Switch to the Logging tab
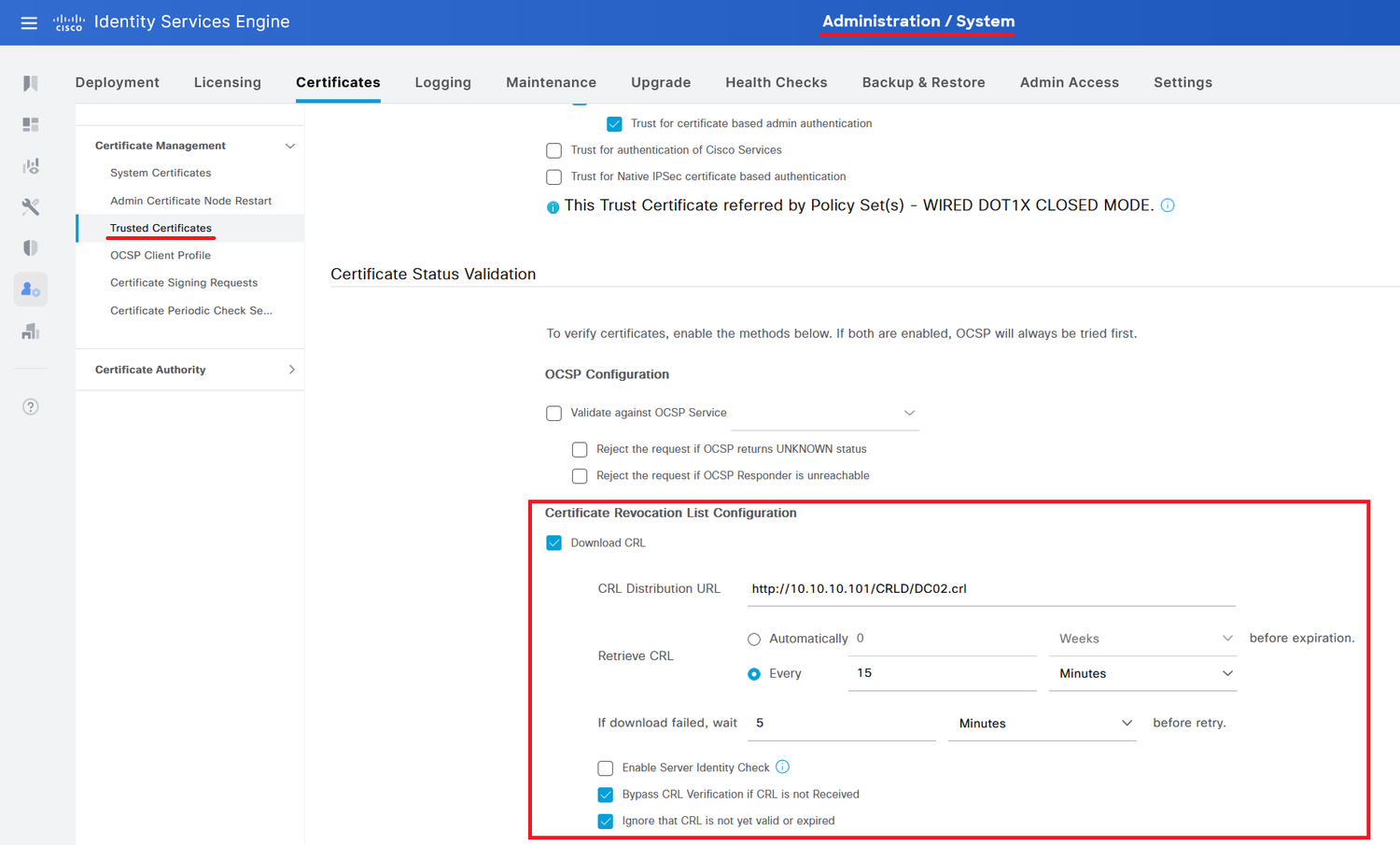 [x=443, y=82]
